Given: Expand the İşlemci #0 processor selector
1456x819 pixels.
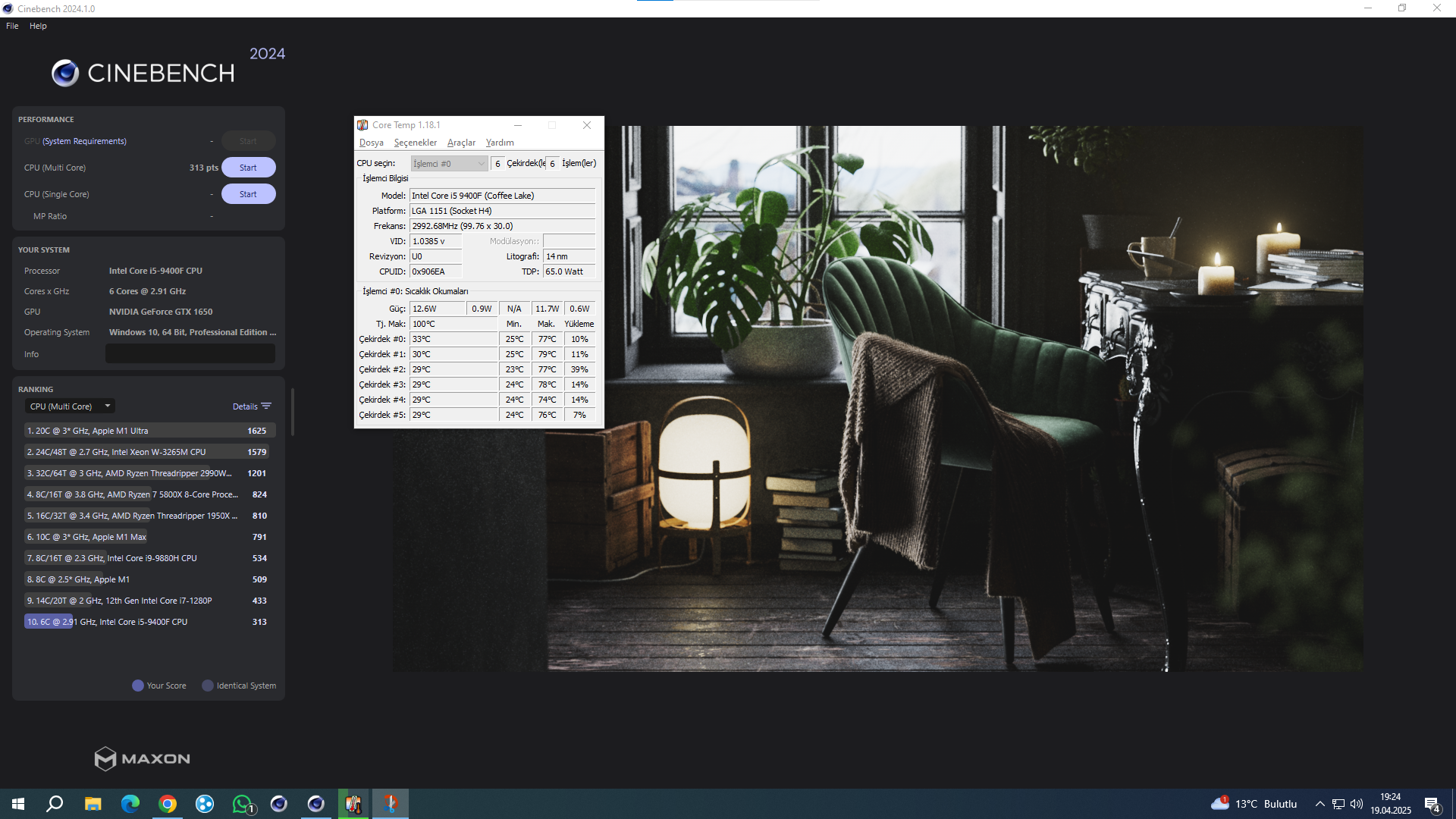Looking at the screenshot, I should pos(449,164).
